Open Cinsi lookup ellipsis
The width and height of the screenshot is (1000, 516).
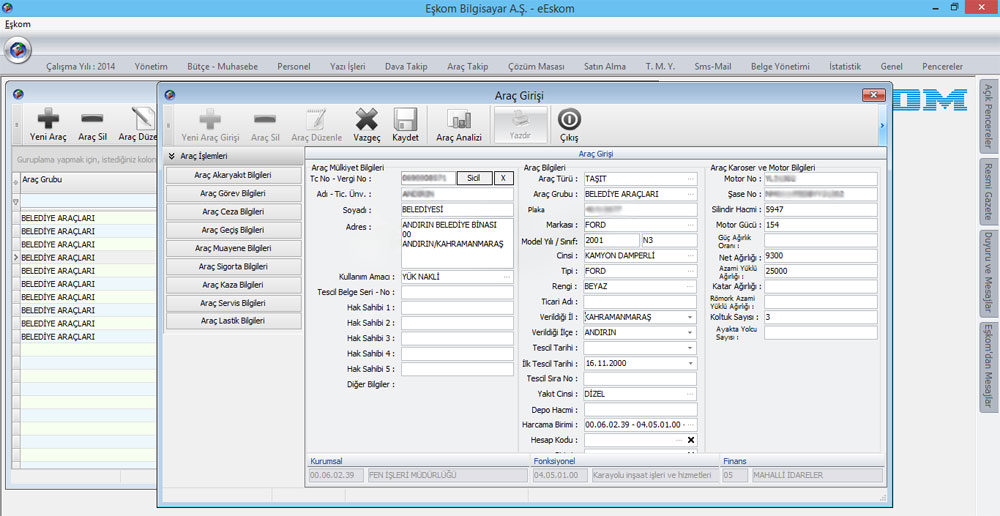(691, 256)
